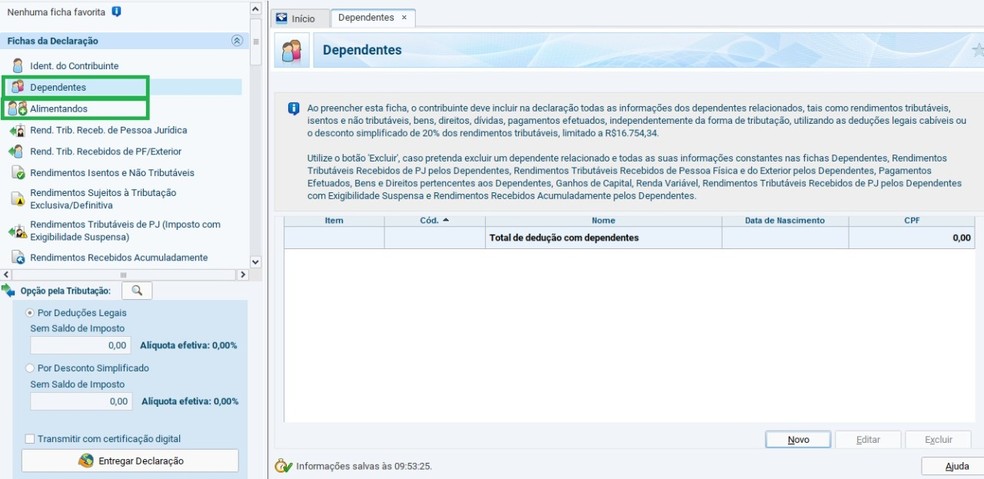Select Por Deduções Legais radio option

click(30, 313)
